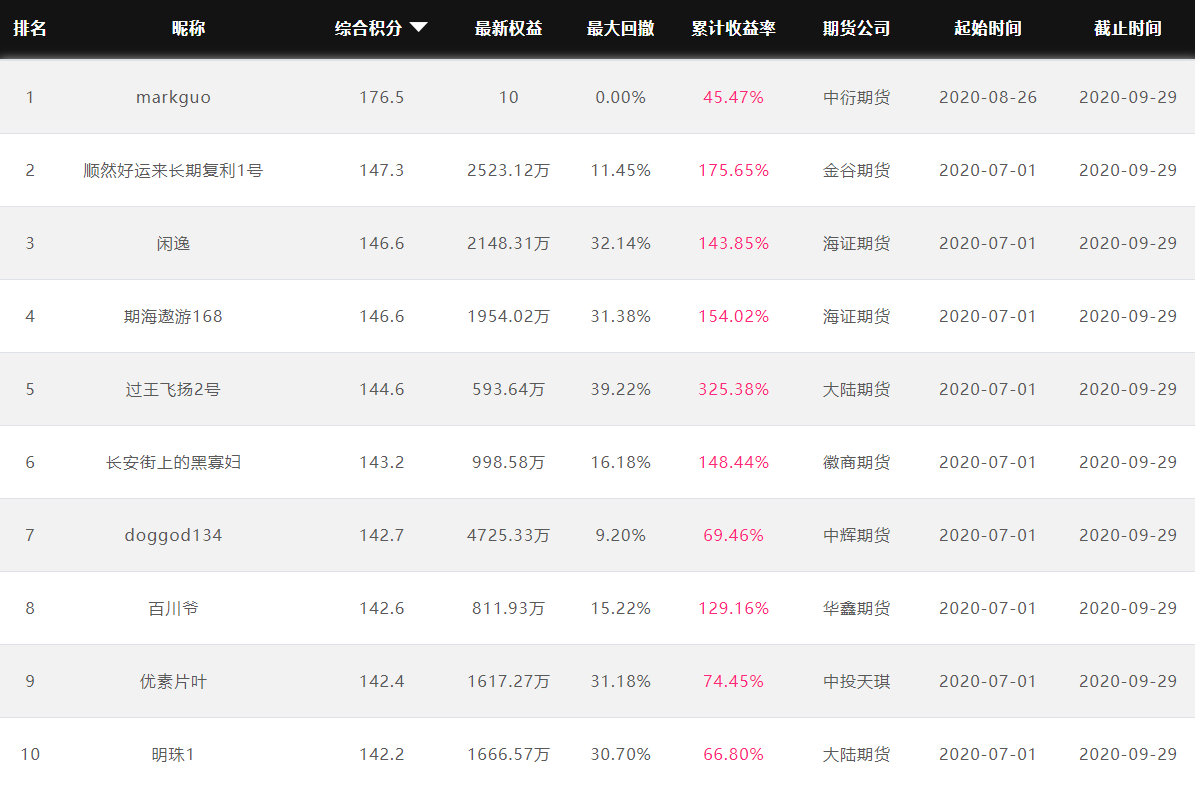This screenshot has width=1195, height=785.
Task: Click company 中衍期货
Action: [x=857, y=98]
